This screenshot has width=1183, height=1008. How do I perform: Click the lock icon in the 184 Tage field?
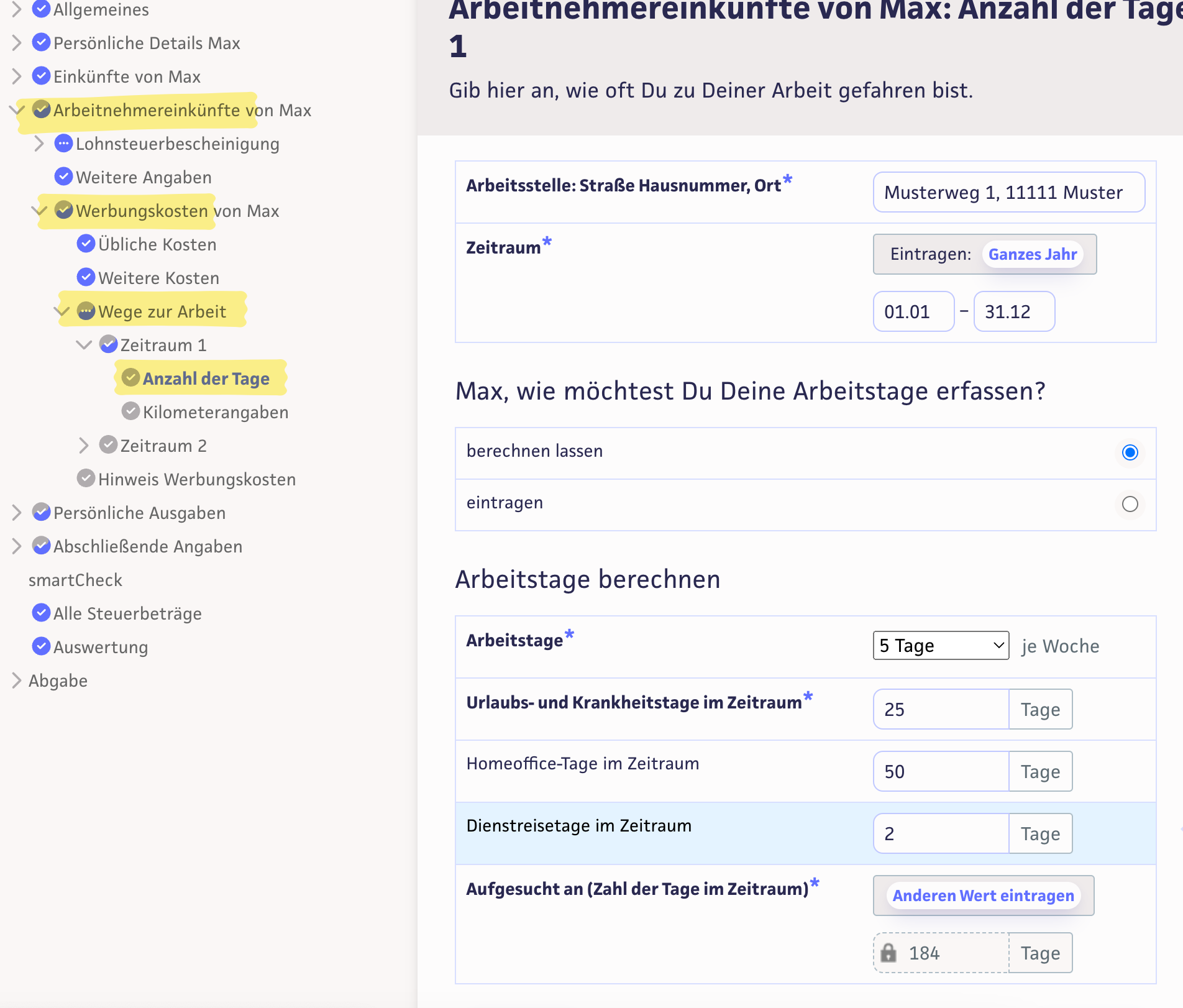point(888,953)
